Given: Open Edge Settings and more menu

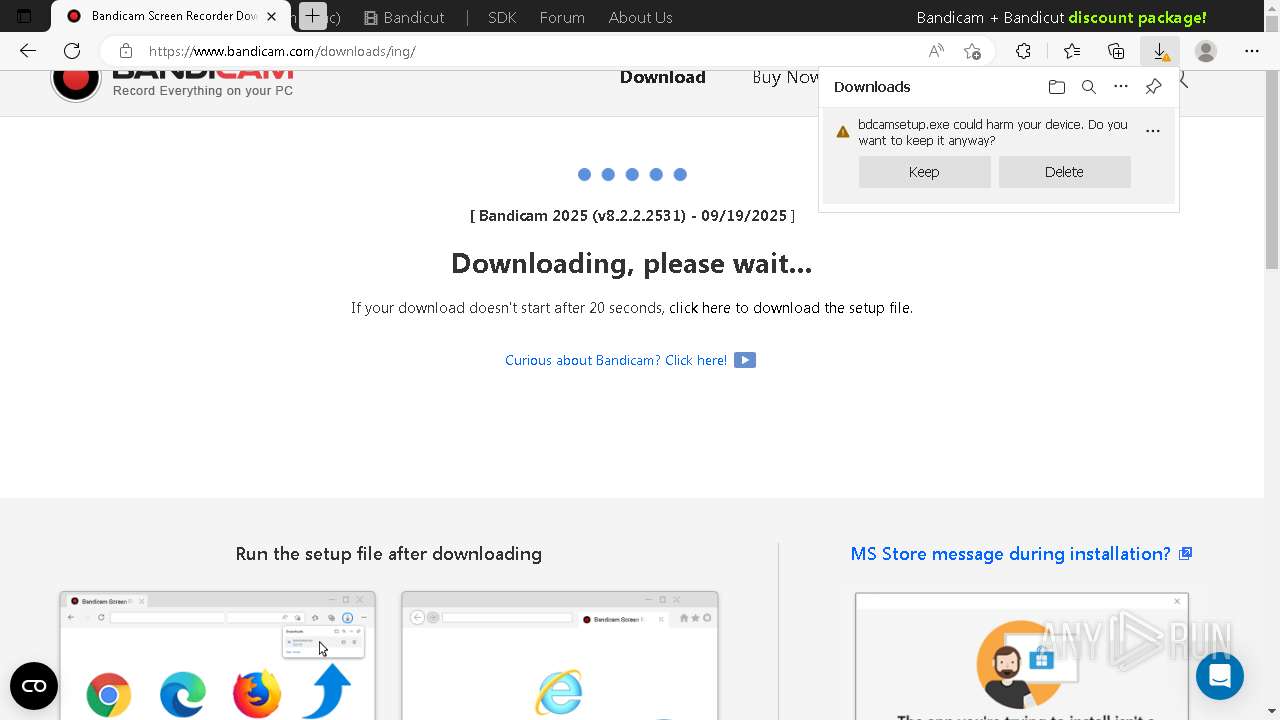Looking at the screenshot, I should [x=1252, y=51].
